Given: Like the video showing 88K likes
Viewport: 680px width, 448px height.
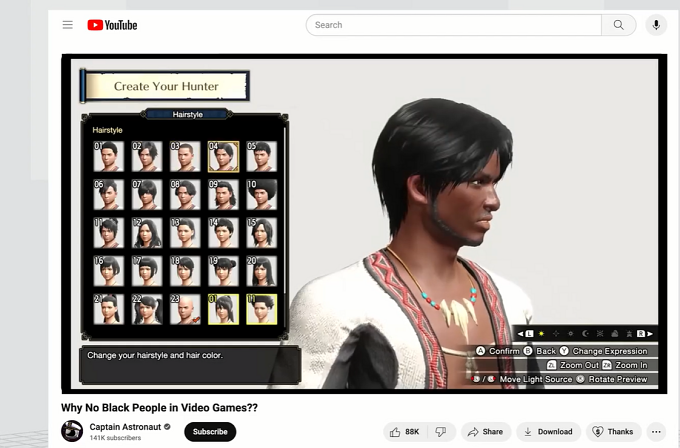Looking at the screenshot, I should (x=405, y=432).
